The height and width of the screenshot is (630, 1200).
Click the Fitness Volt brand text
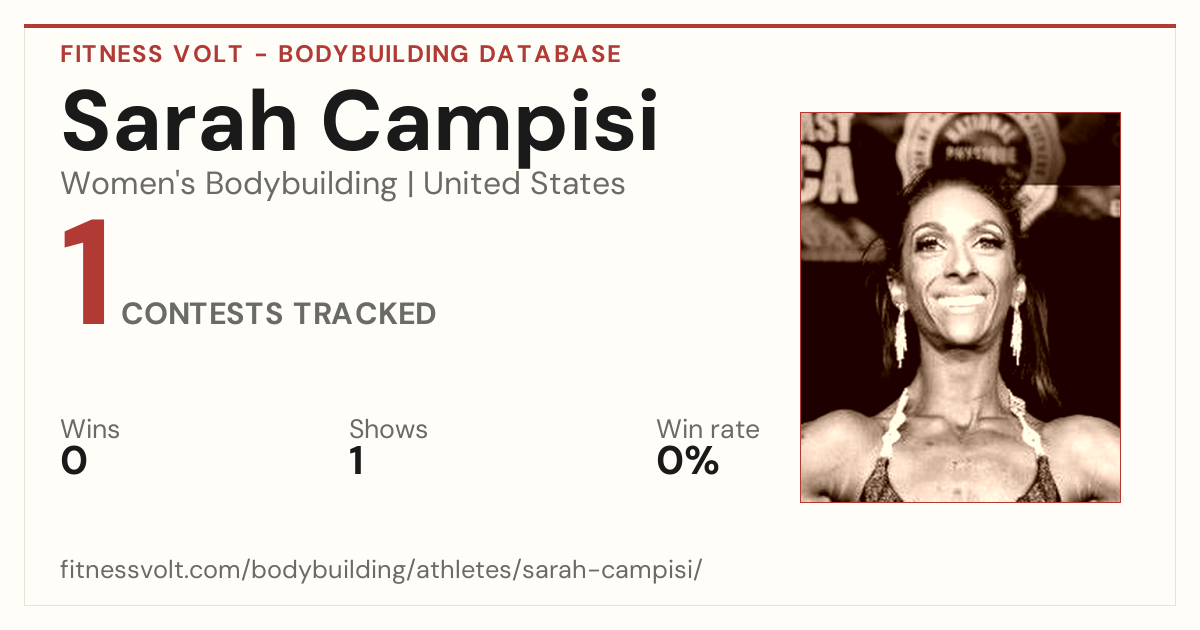click(150, 54)
